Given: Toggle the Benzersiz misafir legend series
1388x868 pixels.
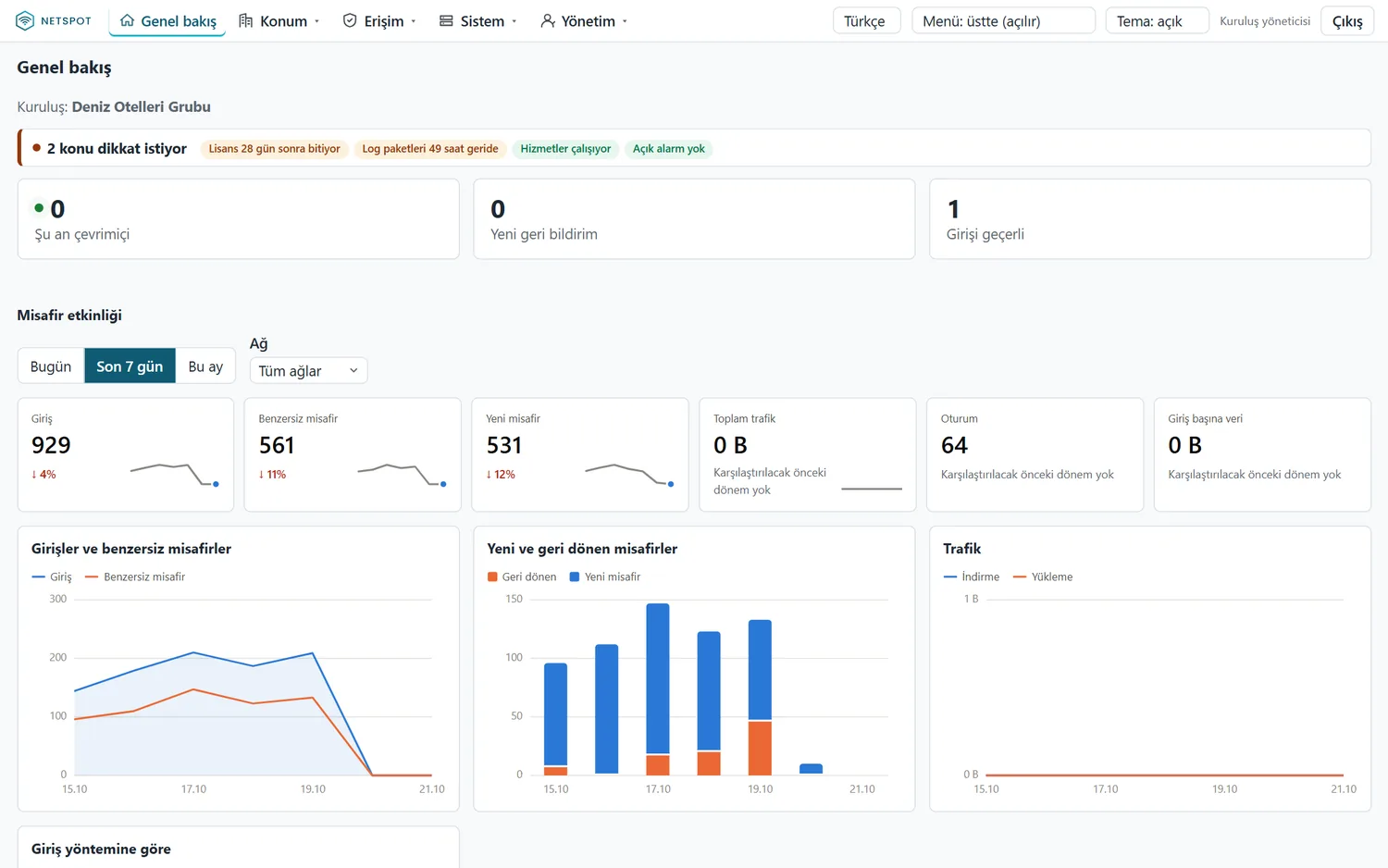Looking at the screenshot, I should click(x=135, y=577).
